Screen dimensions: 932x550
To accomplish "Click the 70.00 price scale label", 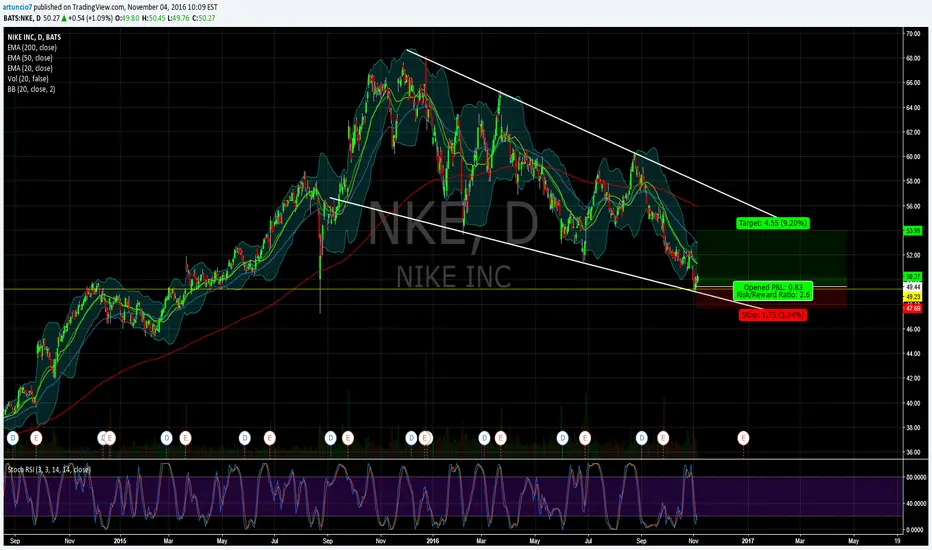I will pos(912,34).
